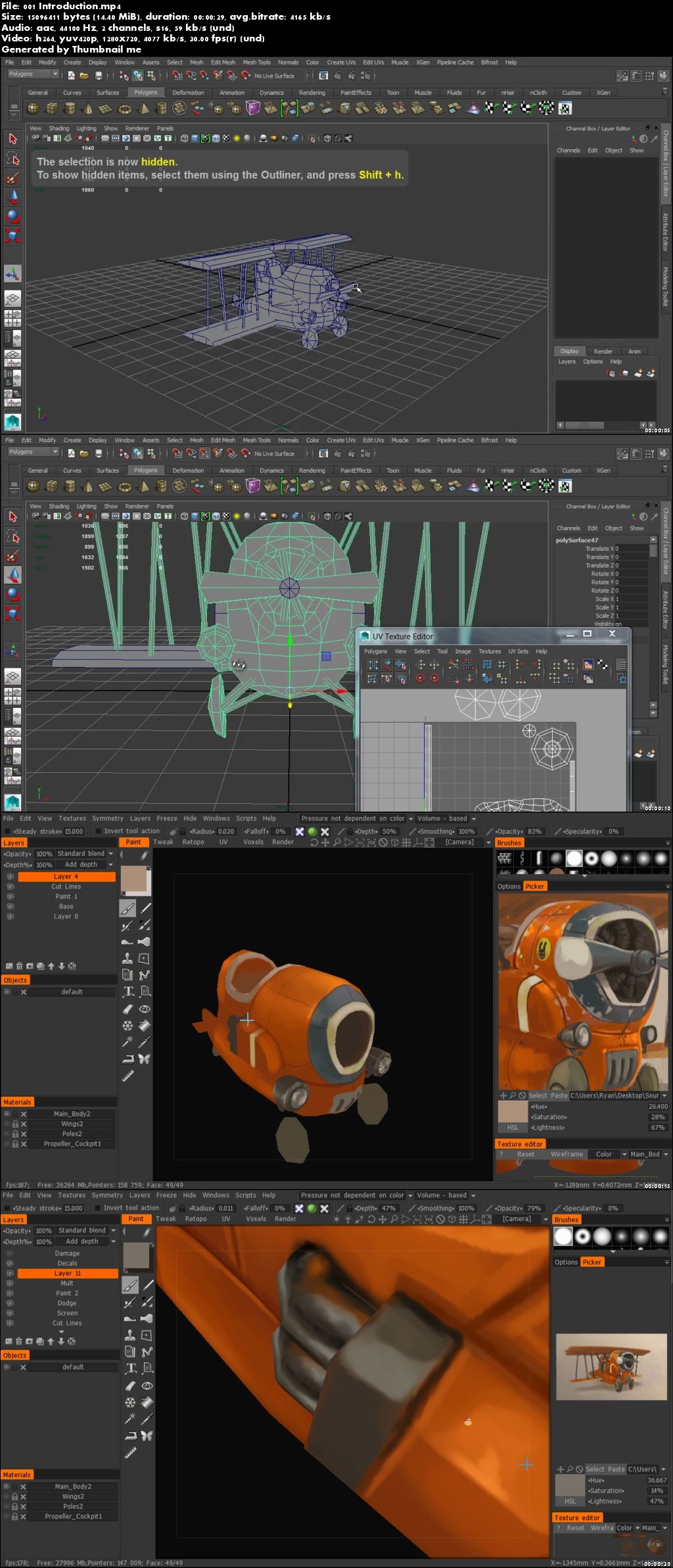Click the cut UV edges scissors icon in UV Texture Editor
Viewport: 673px width, 1568px height.
(453, 665)
